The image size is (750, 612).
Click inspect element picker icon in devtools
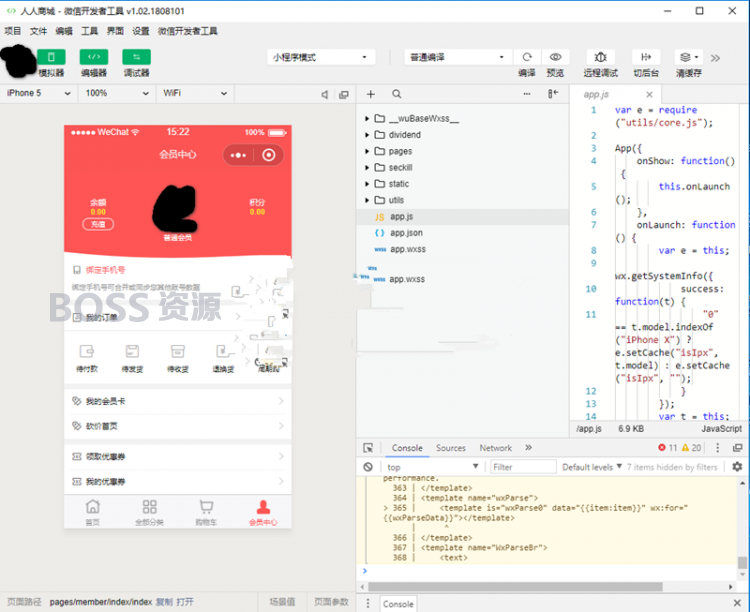(368, 448)
